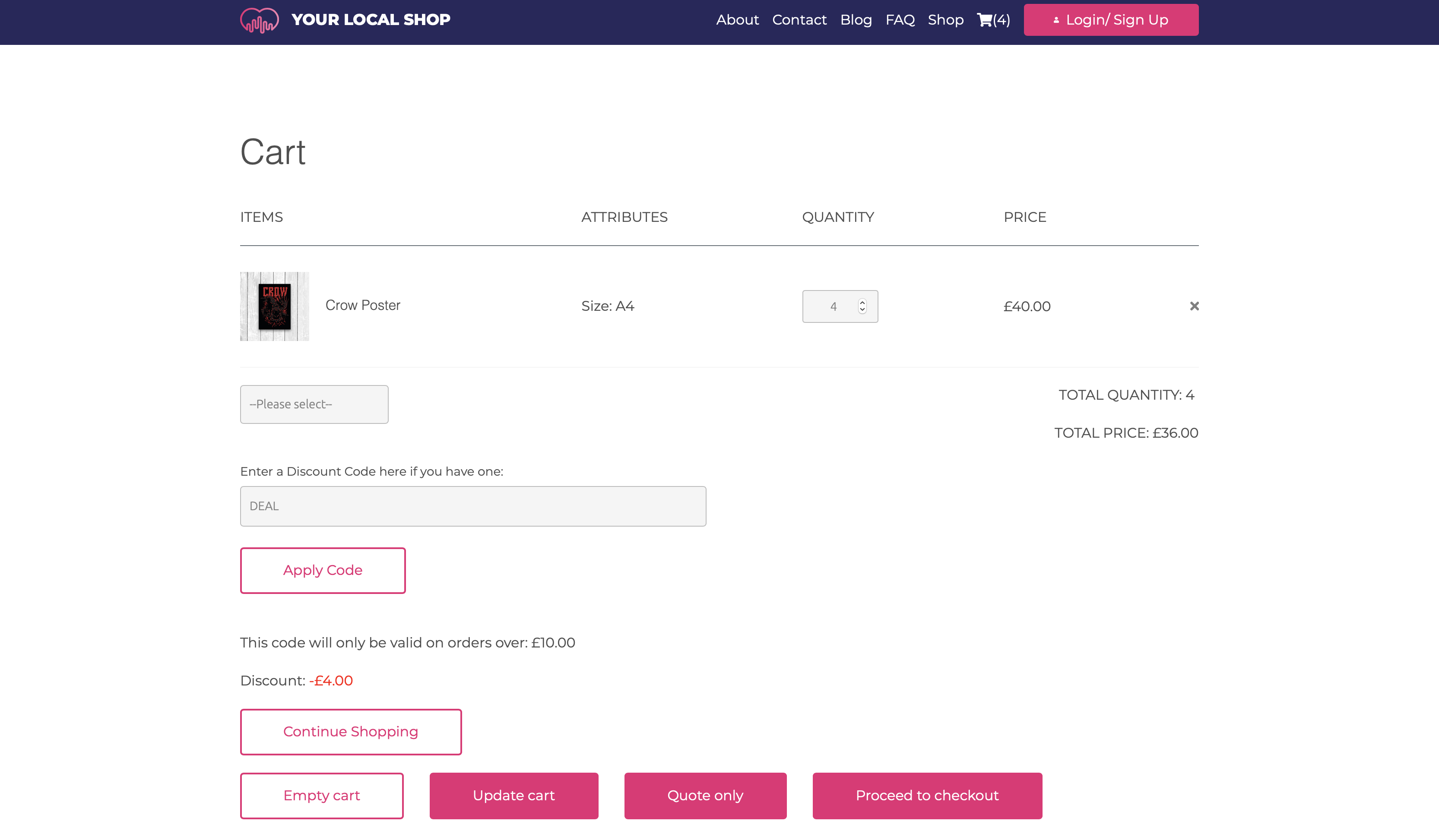The height and width of the screenshot is (840, 1439).
Task: Click the About navigation menu item
Action: coord(737,20)
